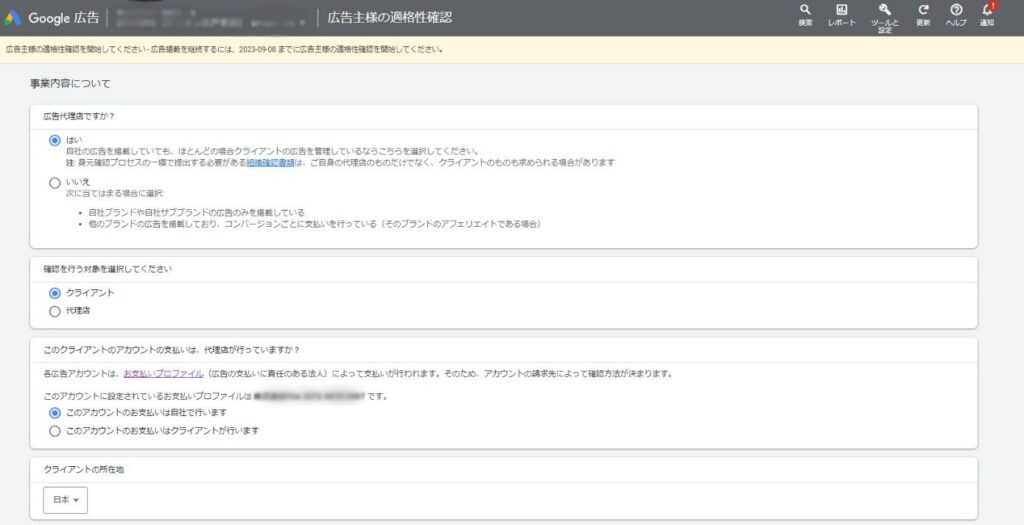Click the refresh (更新) icon
Screen dimensions: 1024x525
point(923,13)
